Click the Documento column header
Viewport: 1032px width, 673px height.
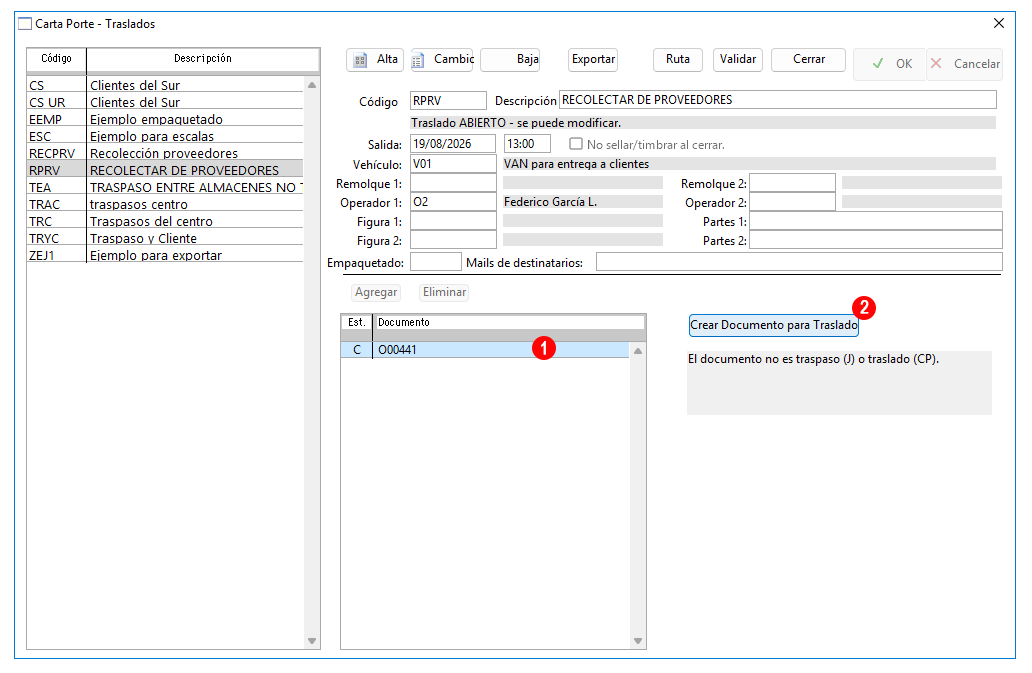click(509, 322)
